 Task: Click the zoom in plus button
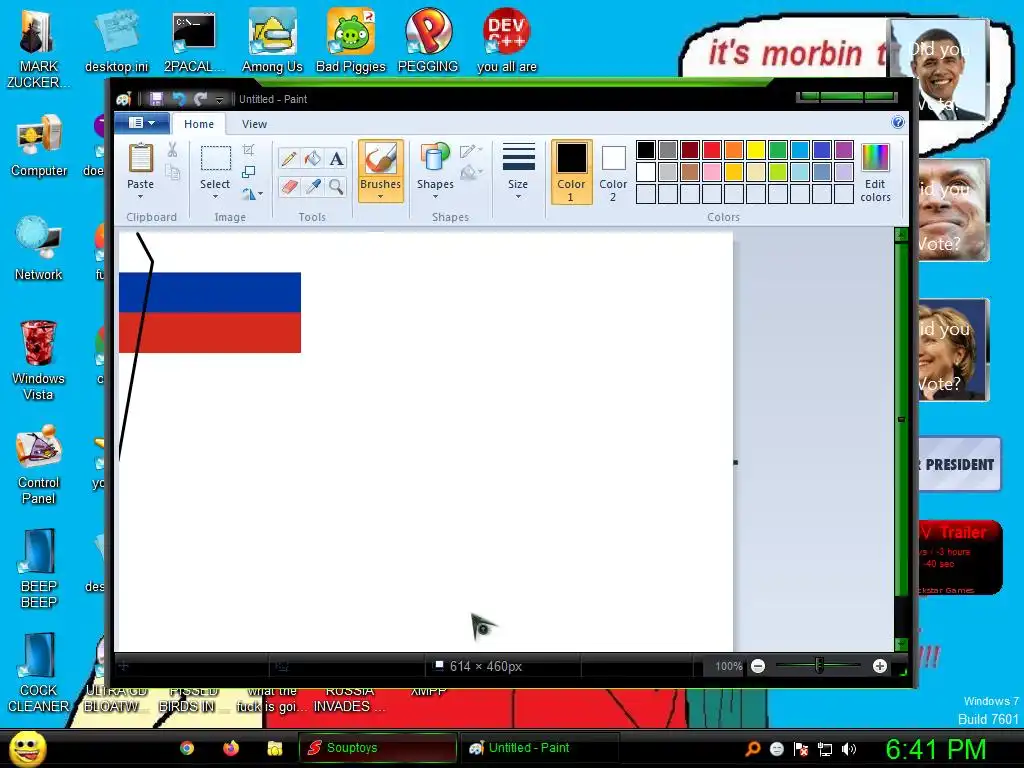pyautogui.click(x=880, y=666)
